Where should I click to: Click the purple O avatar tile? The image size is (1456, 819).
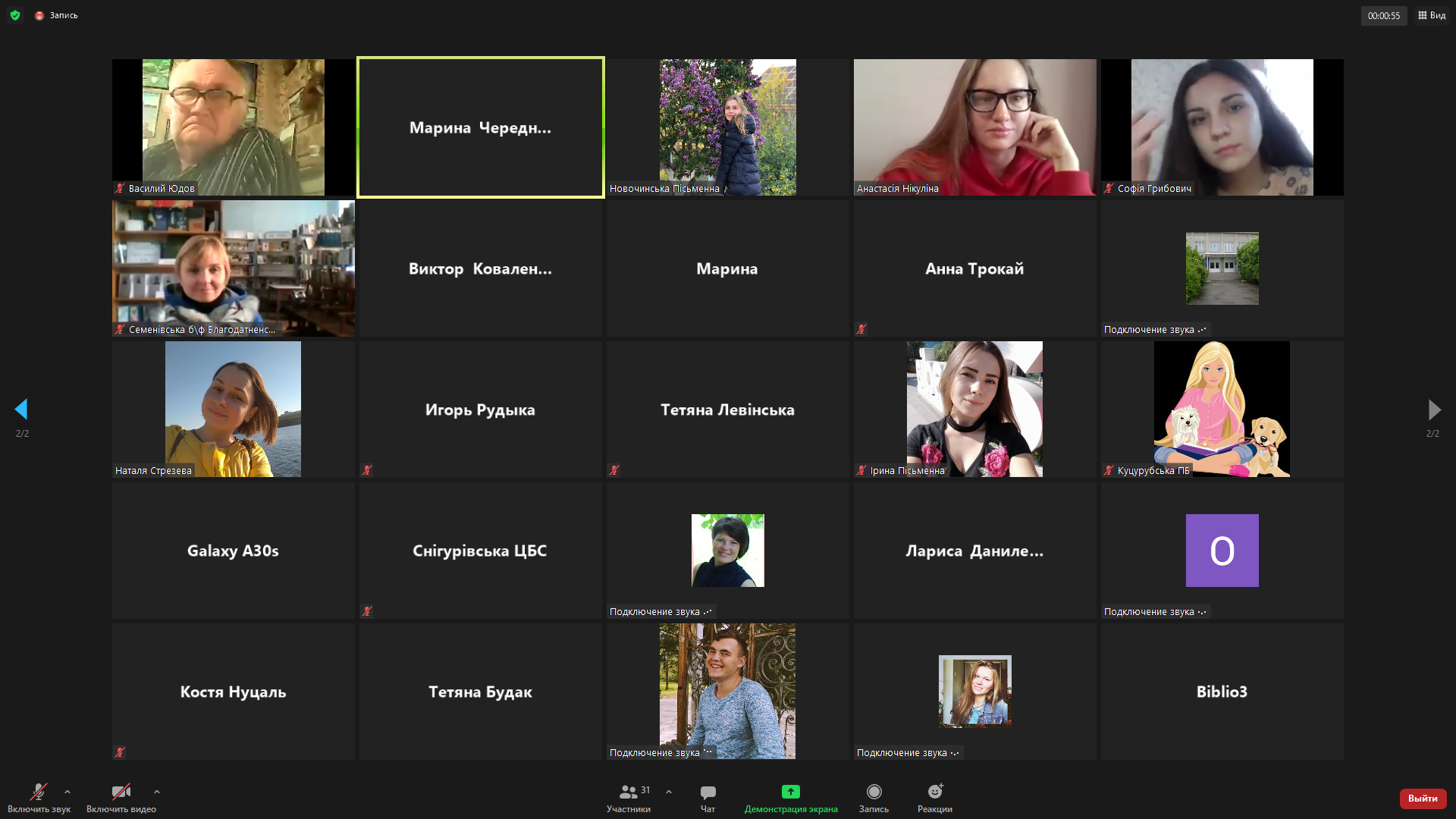click(x=1222, y=551)
